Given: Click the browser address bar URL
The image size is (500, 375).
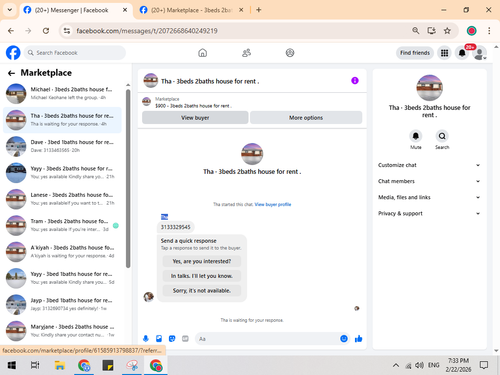Looking at the screenshot, I should point(147,31).
